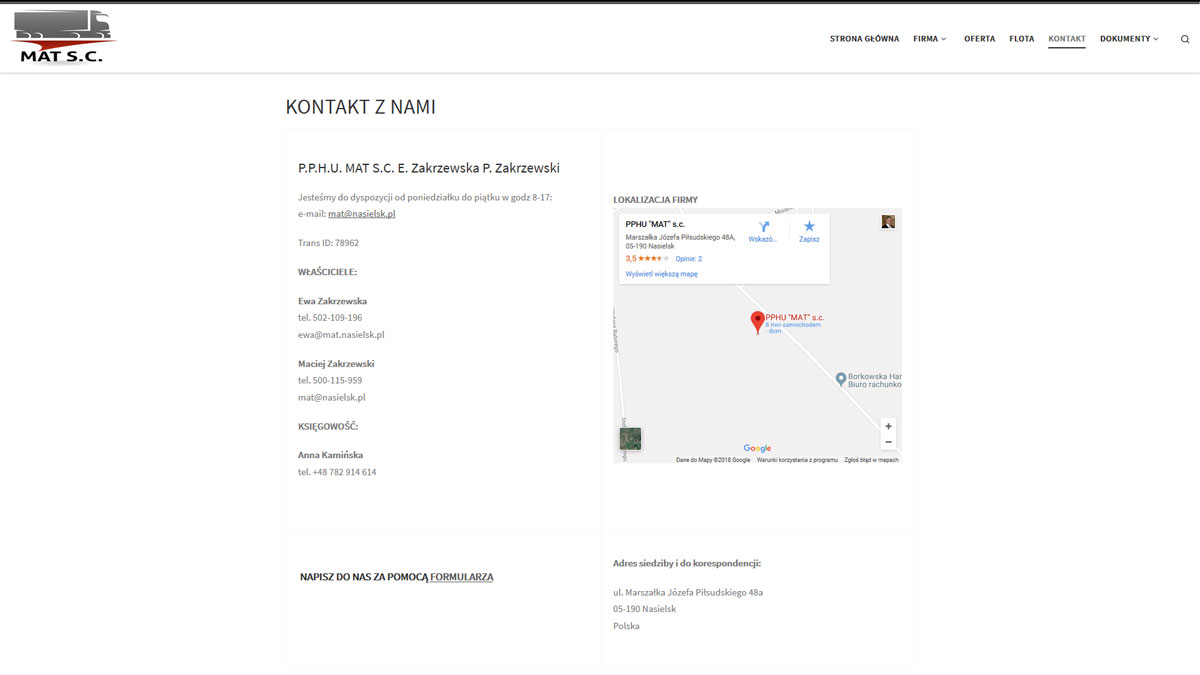Click 'Wyświetl większą mapę' link
This screenshot has height=675, width=1200.
[661, 273]
